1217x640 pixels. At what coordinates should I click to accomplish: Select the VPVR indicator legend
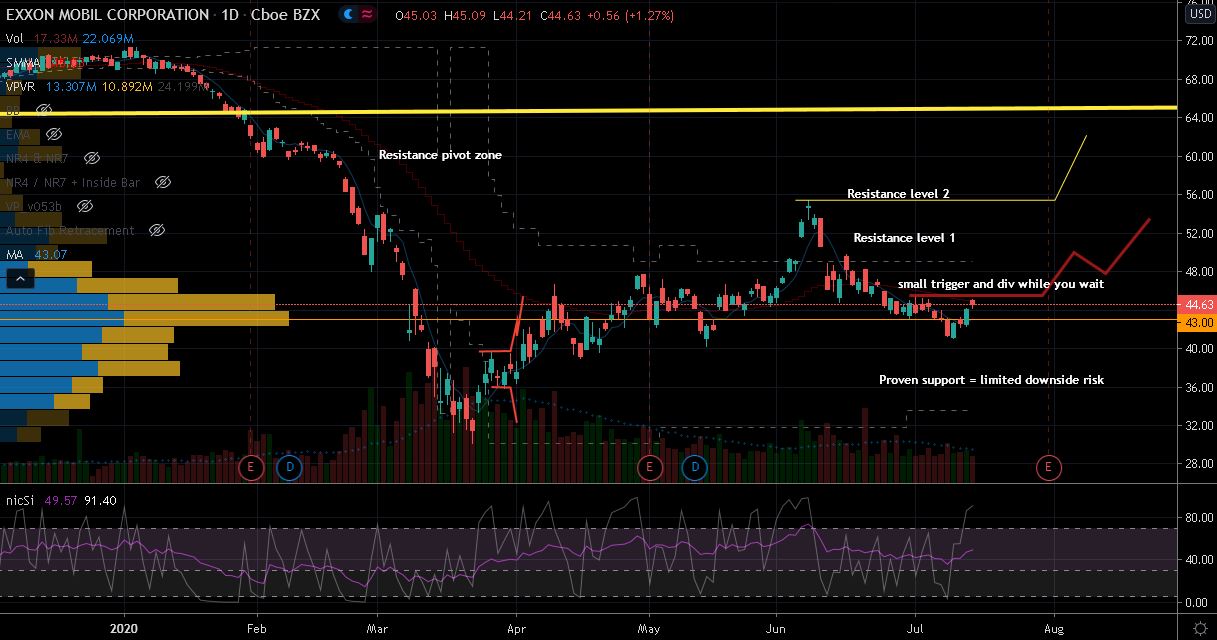[x=20, y=86]
